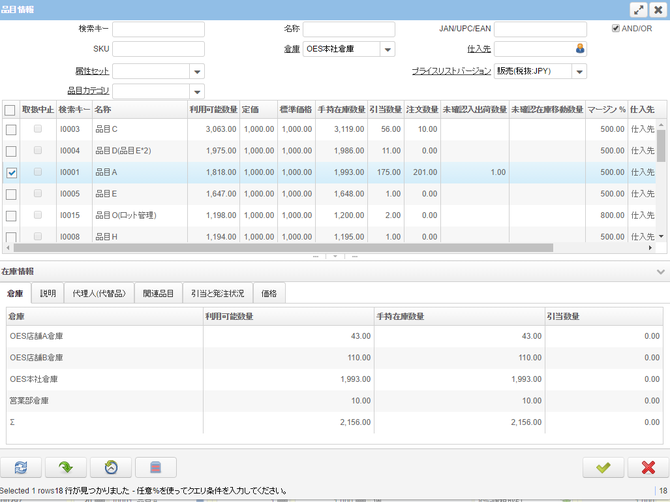Toggle the AND/OR checkbox
This screenshot has height=502, width=670.
coord(616,28)
